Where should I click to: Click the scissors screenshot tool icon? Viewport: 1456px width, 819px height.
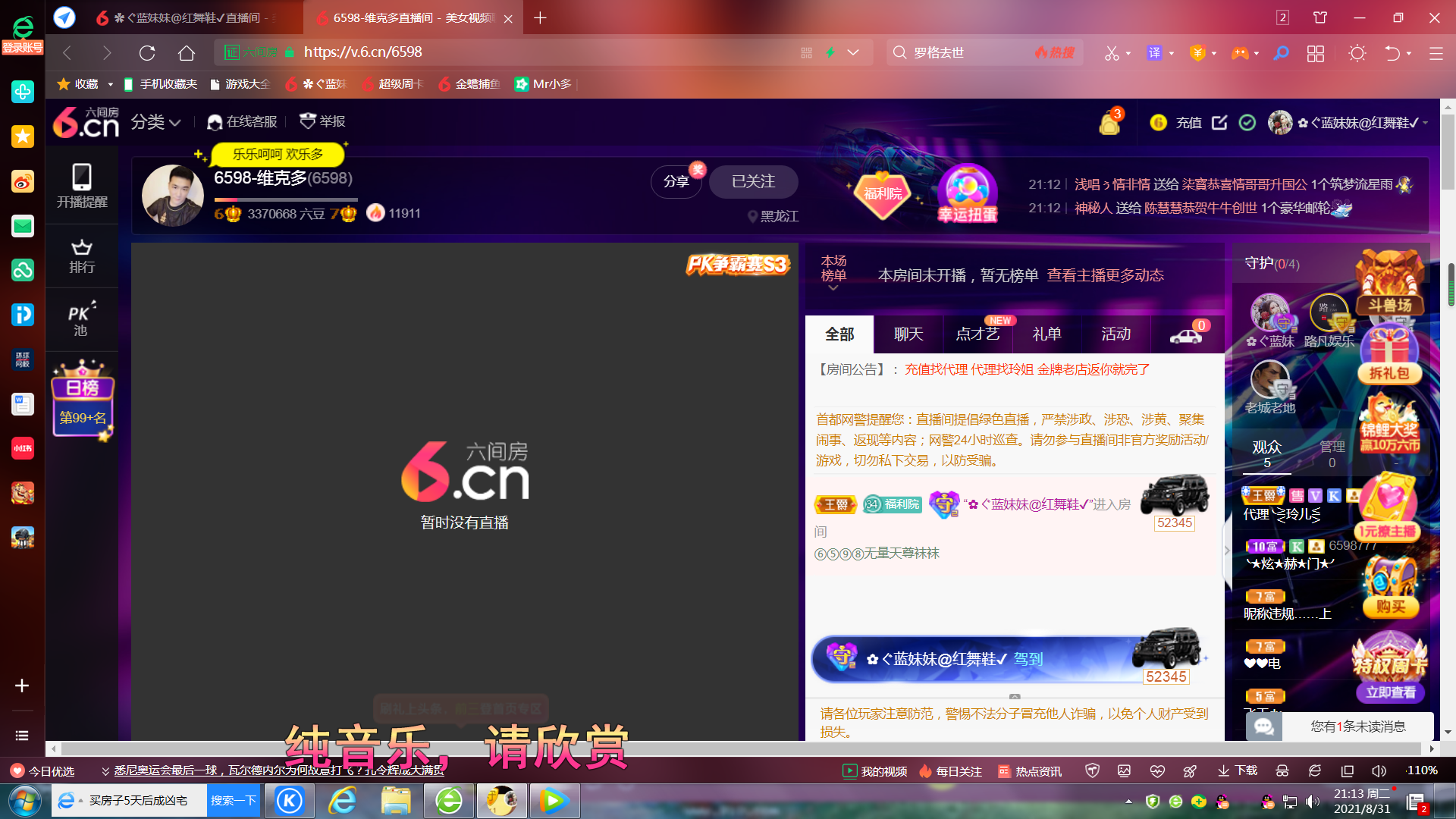pos(1112,53)
